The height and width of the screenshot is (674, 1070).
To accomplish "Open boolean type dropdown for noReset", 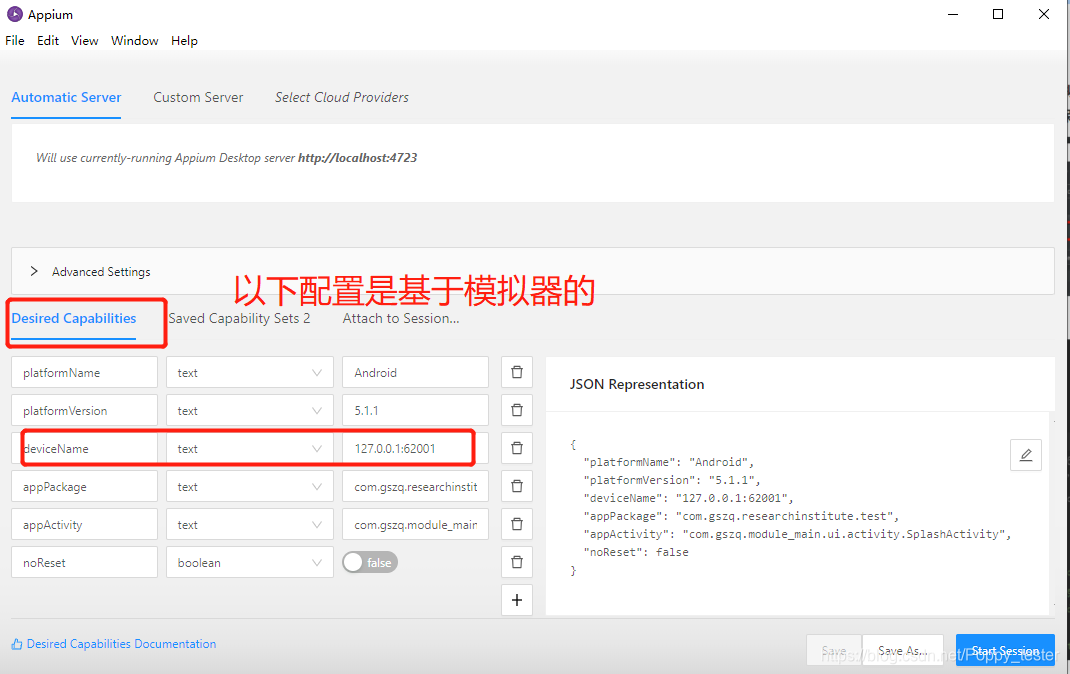I will (x=250, y=562).
